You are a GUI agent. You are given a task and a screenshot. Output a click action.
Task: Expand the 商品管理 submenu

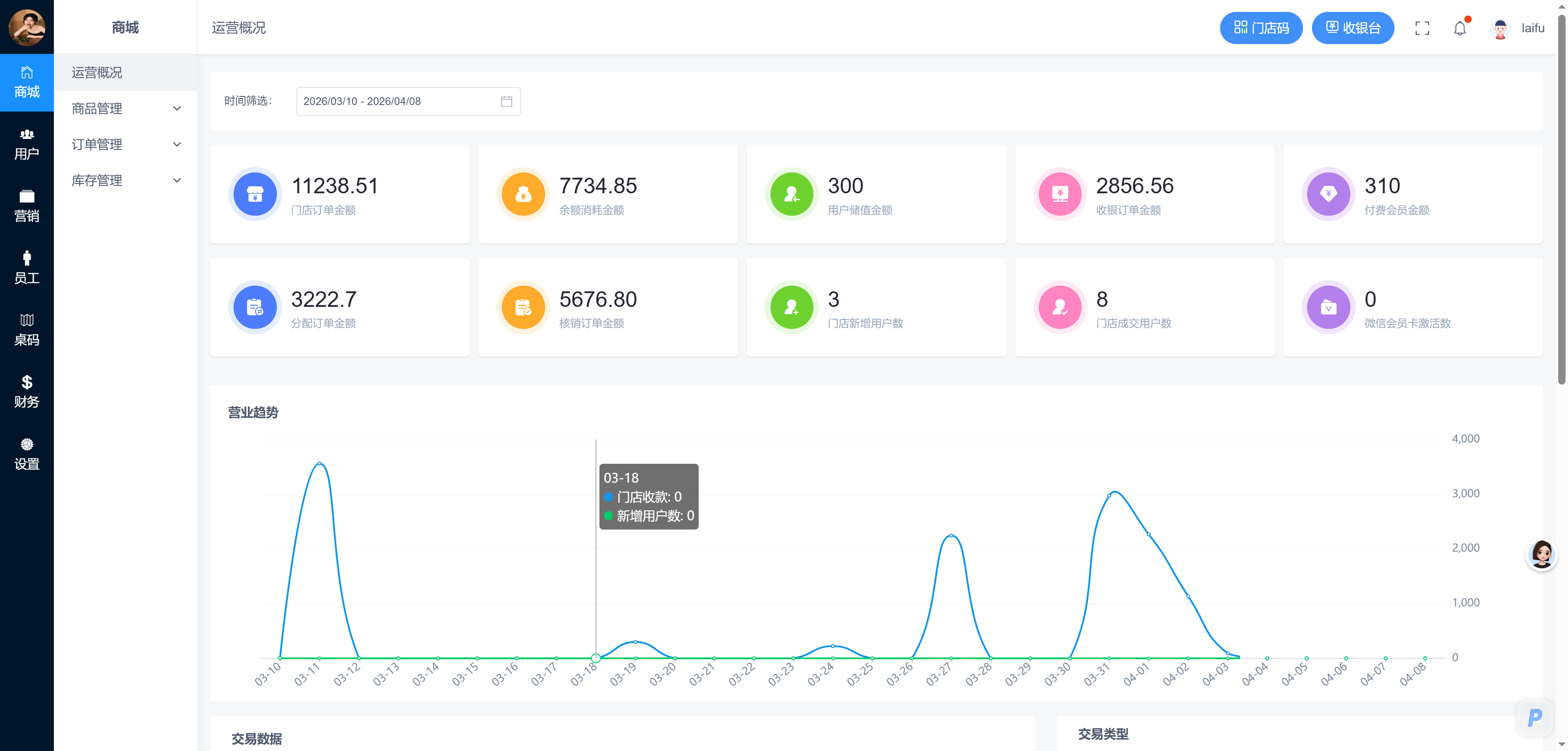(126, 108)
